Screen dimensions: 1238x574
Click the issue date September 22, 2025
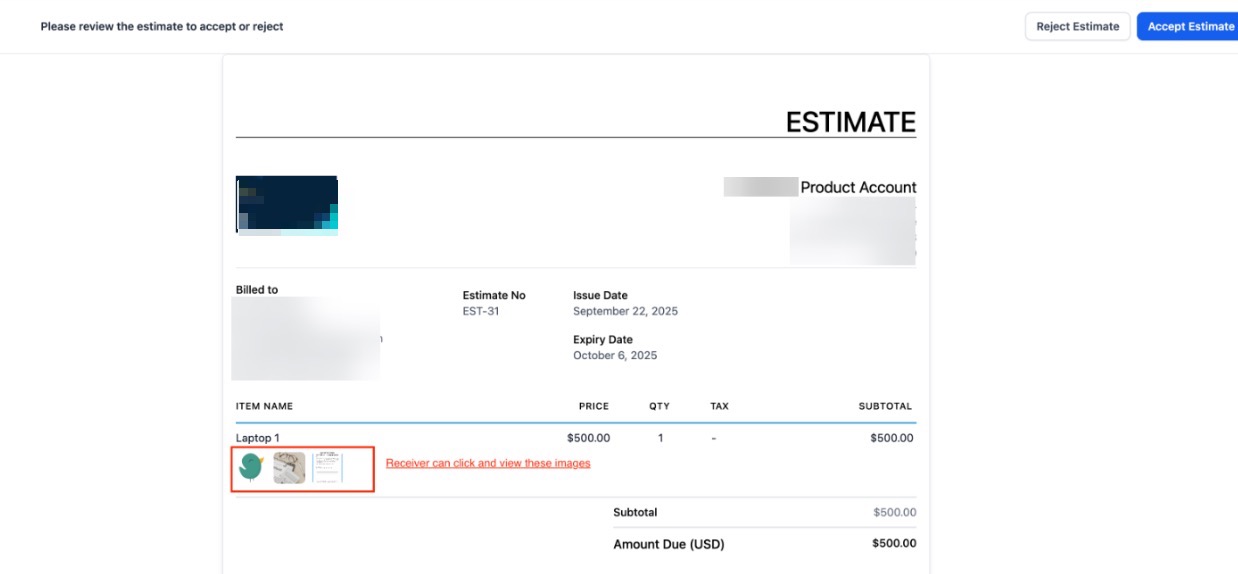(625, 311)
